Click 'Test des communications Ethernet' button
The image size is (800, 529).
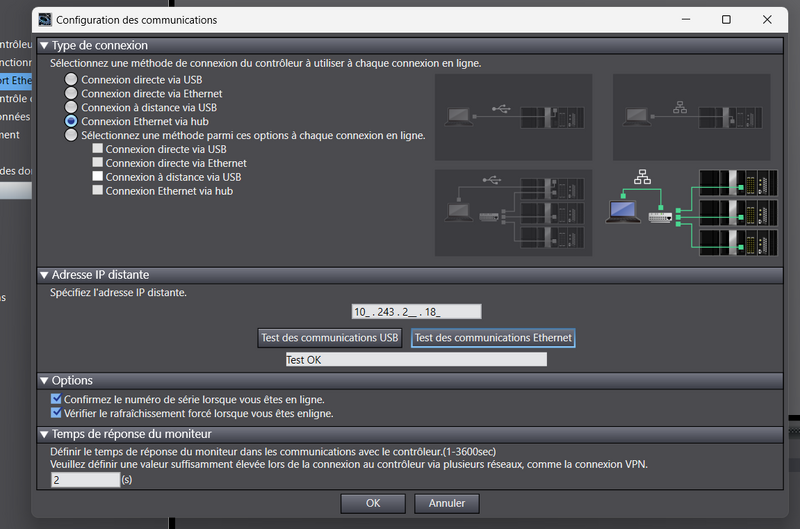[493, 338]
